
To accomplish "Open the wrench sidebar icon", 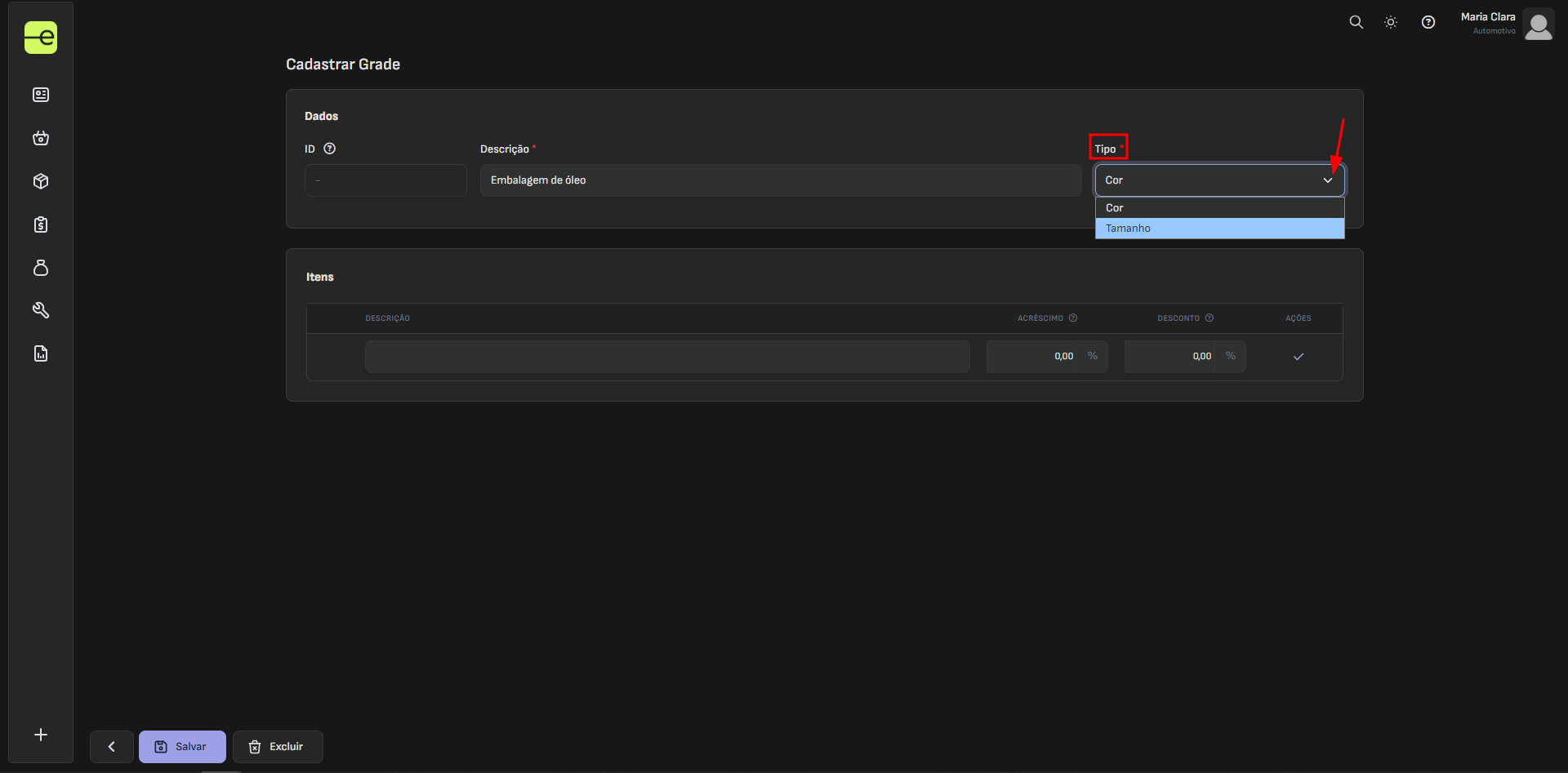I will 41,310.
